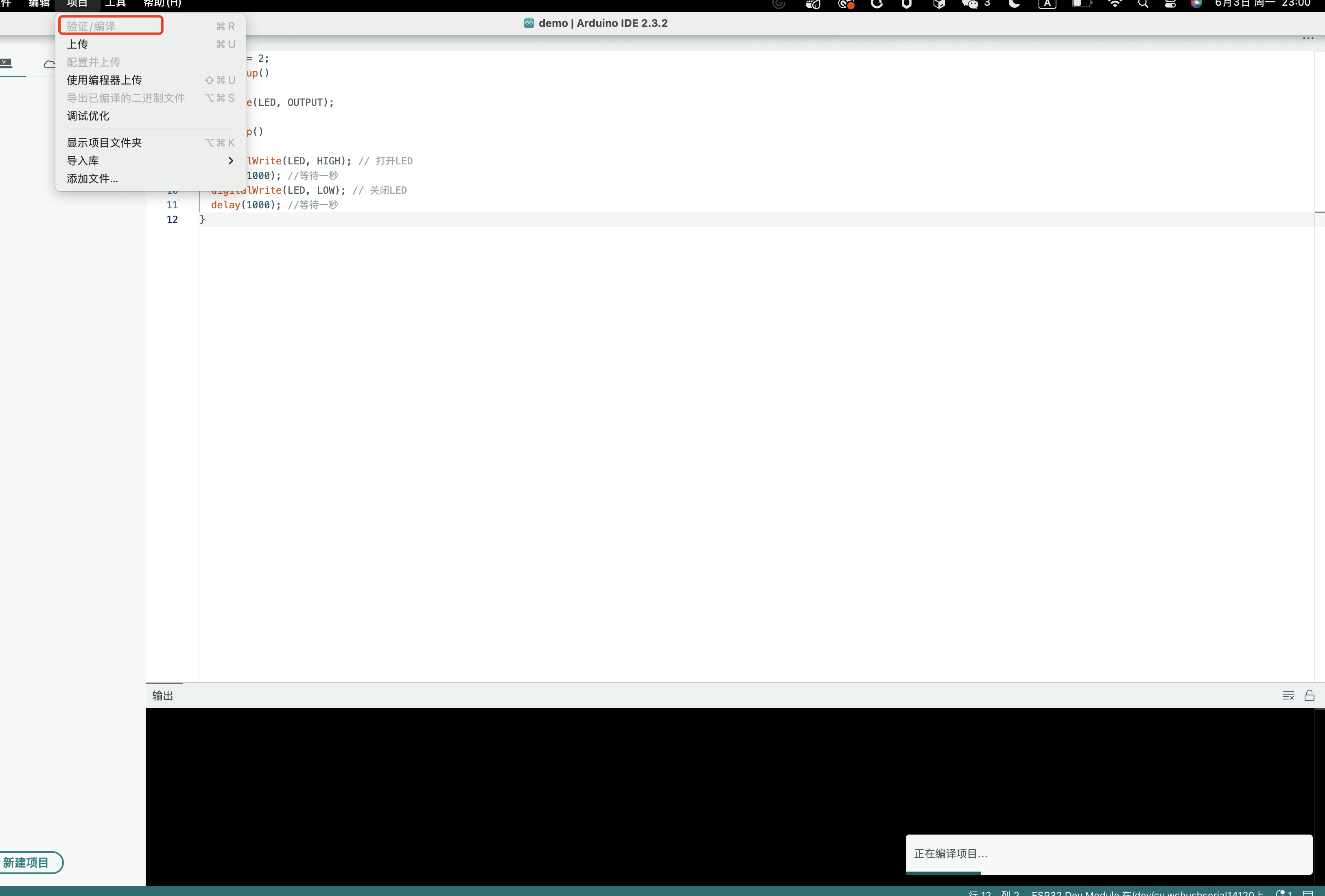Open the 工具 menu in menu bar
The height and width of the screenshot is (896, 1325).
[115, 3]
